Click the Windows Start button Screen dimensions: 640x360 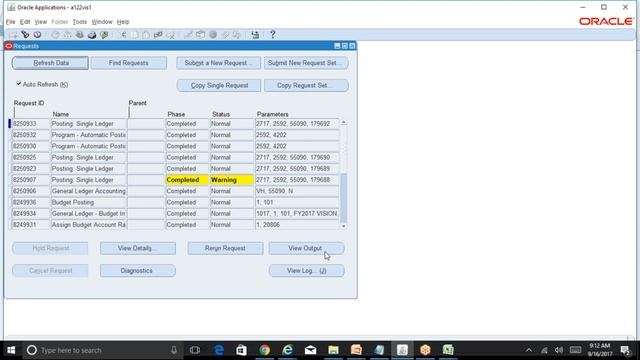pyautogui.click(x=11, y=350)
